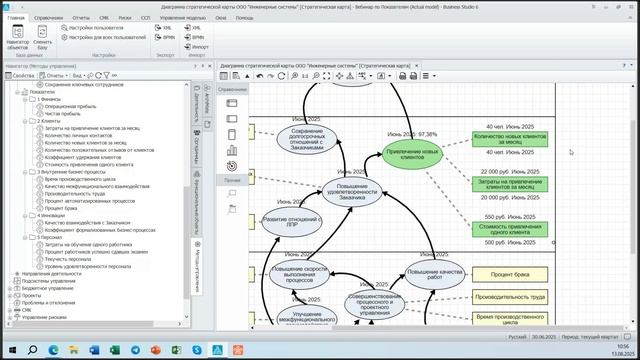Select the Привлечение новых клиентов green goal
The width and height of the screenshot is (640, 360).
coord(412,154)
